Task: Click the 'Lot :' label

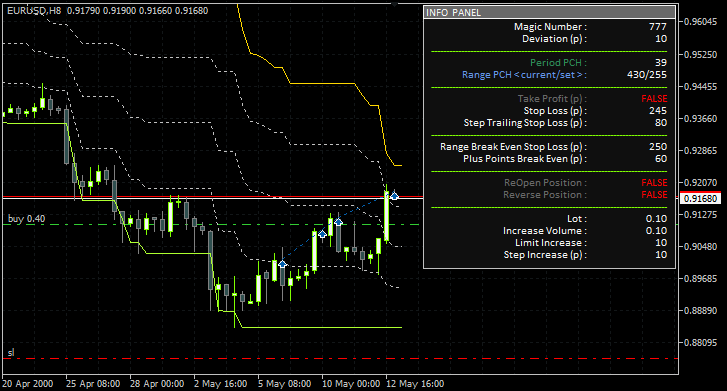Action: coord(577,219)
